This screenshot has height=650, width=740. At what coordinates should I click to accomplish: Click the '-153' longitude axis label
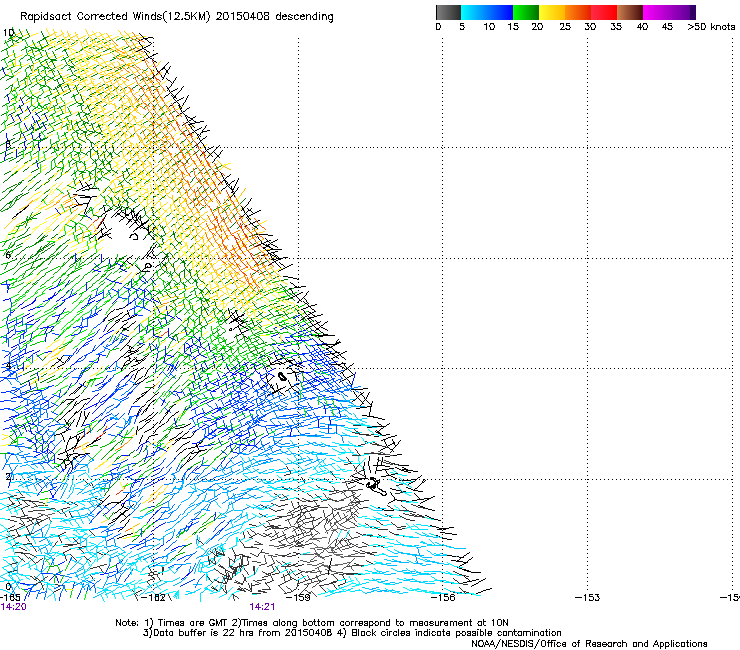coord(587,598)
